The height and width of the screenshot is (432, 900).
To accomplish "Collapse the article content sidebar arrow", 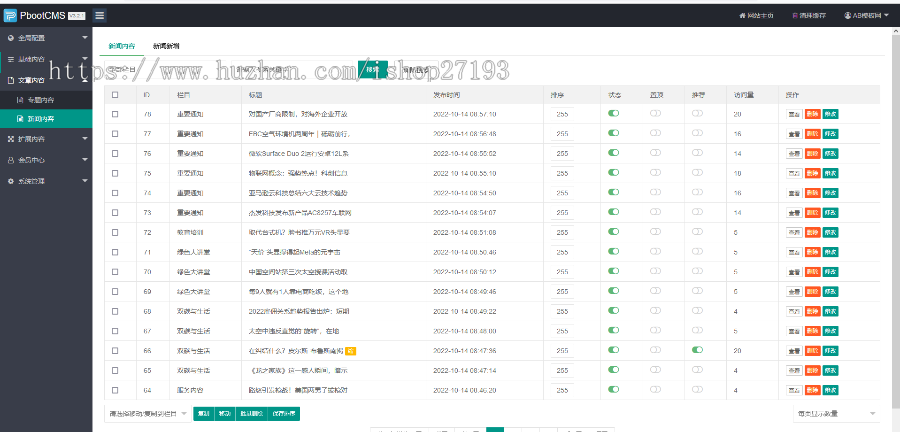I will [x=85, y=80].
